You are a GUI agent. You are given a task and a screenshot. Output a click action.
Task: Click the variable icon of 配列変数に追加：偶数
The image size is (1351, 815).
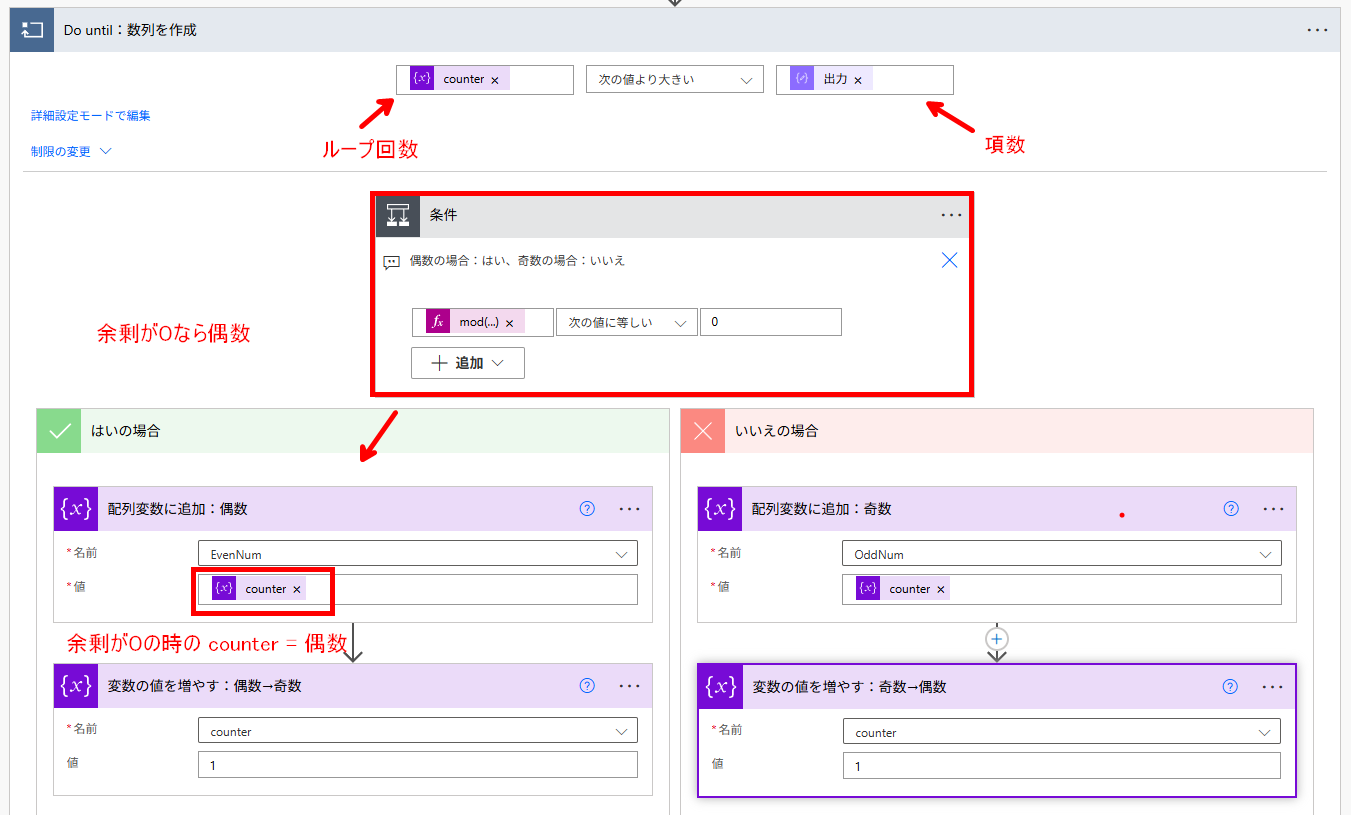tap(76, 509)
